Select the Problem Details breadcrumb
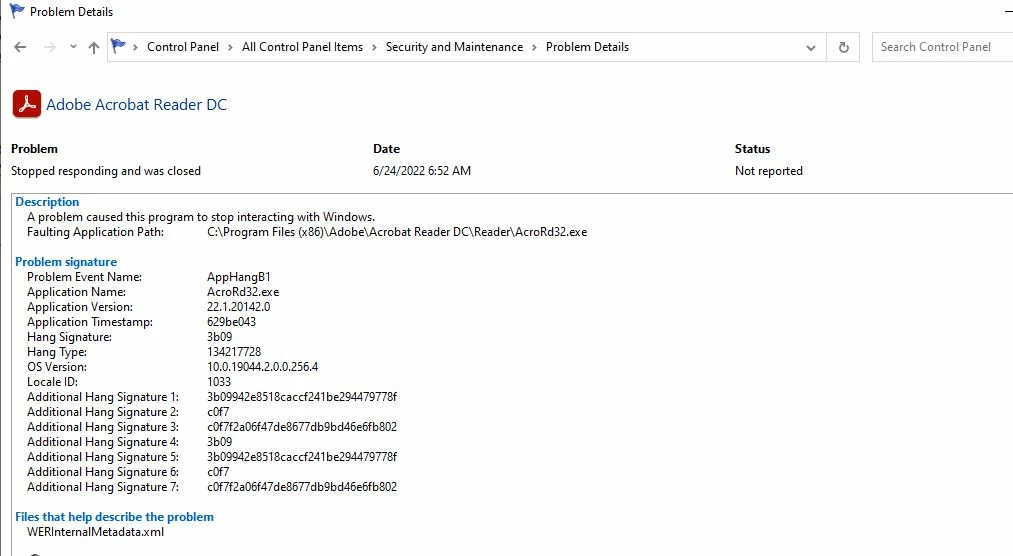This screenshot has height=556, width=1013. (587, 47)
